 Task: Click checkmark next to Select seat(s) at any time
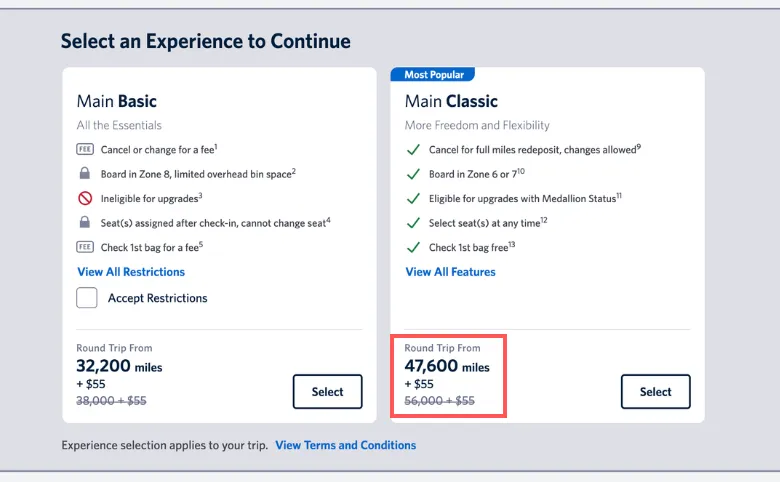point(412,222)
